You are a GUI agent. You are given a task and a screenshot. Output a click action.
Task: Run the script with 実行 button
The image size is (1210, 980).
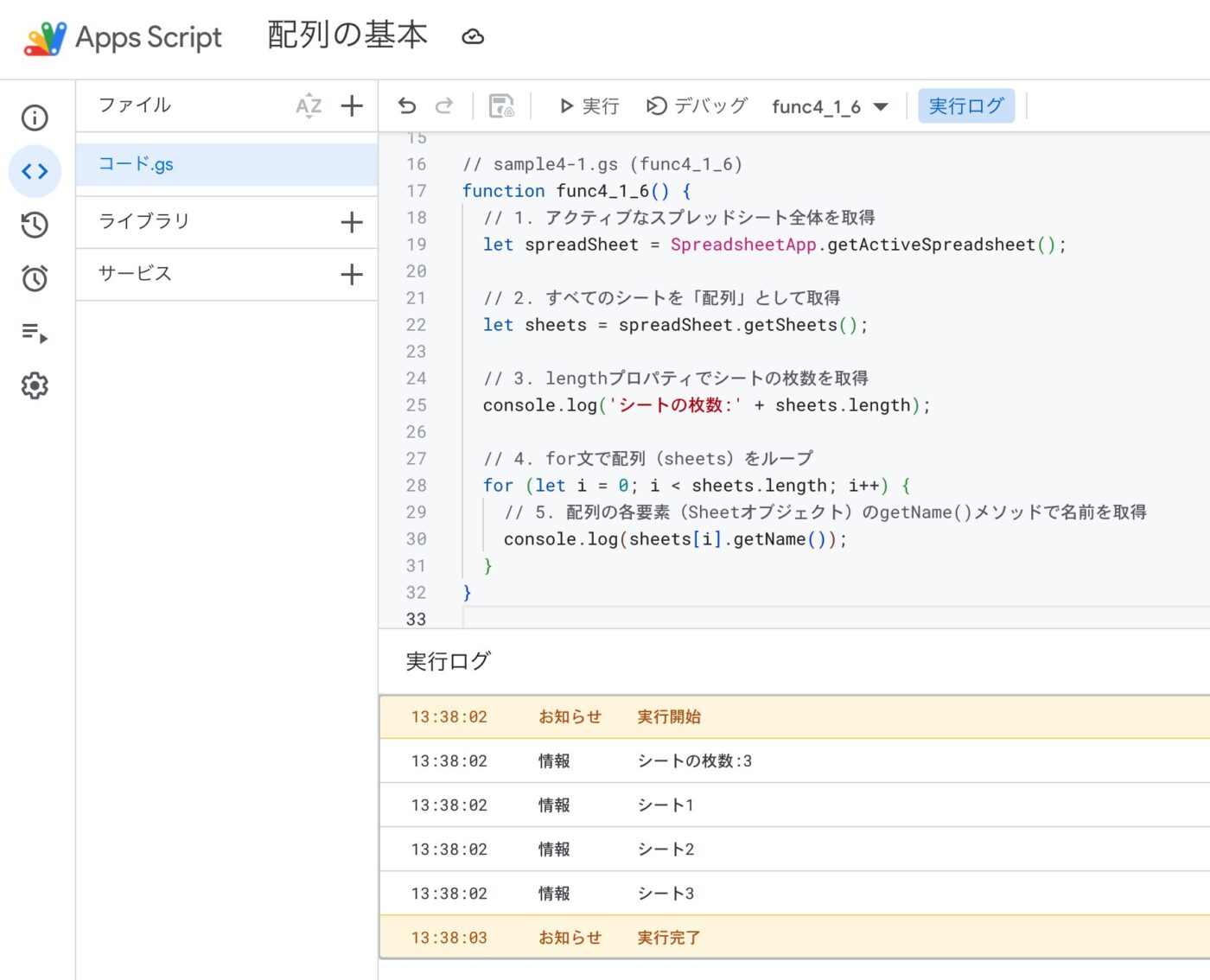[589, 106]
